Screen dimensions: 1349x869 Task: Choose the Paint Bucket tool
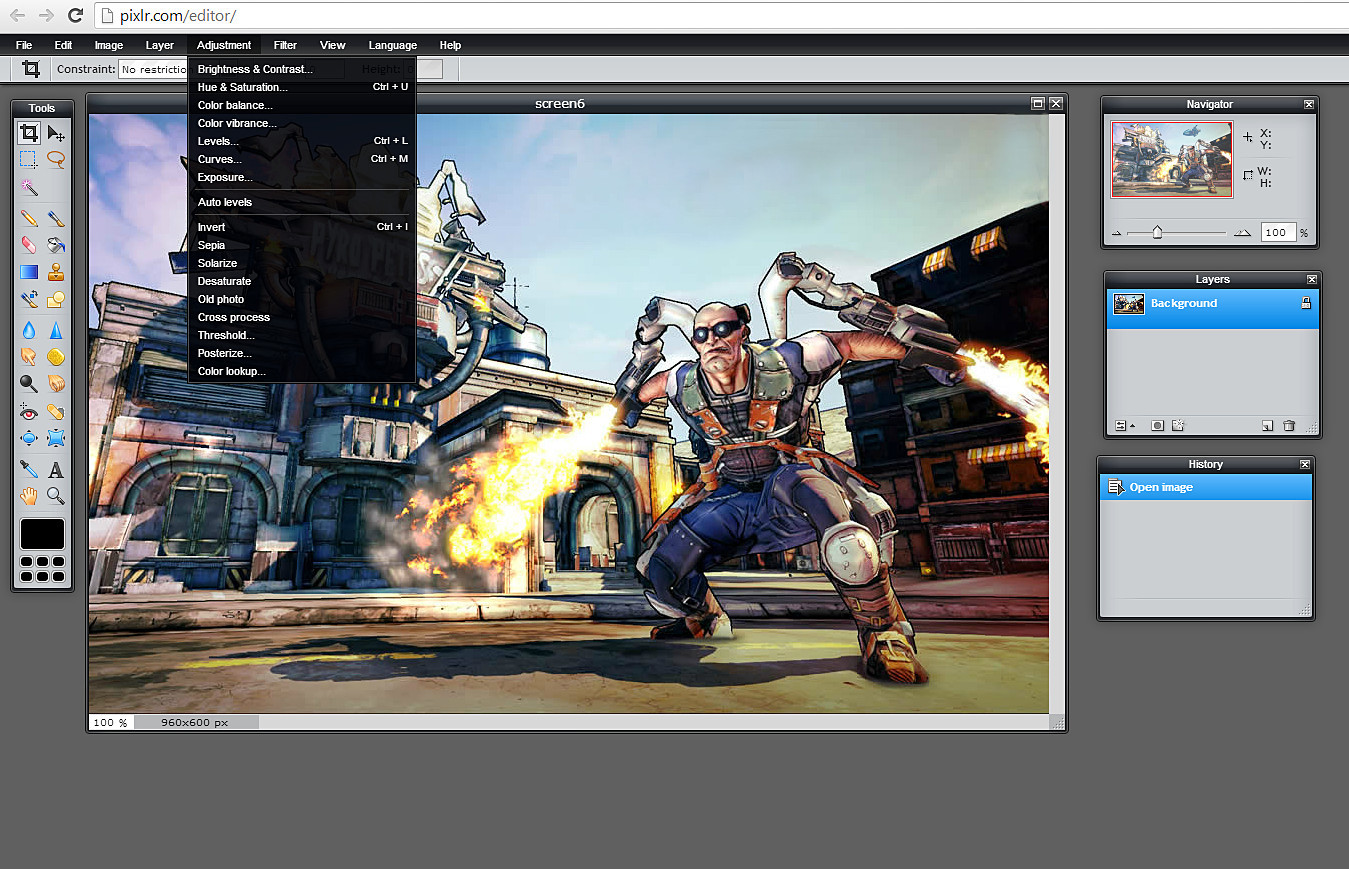tap(56, 244)
